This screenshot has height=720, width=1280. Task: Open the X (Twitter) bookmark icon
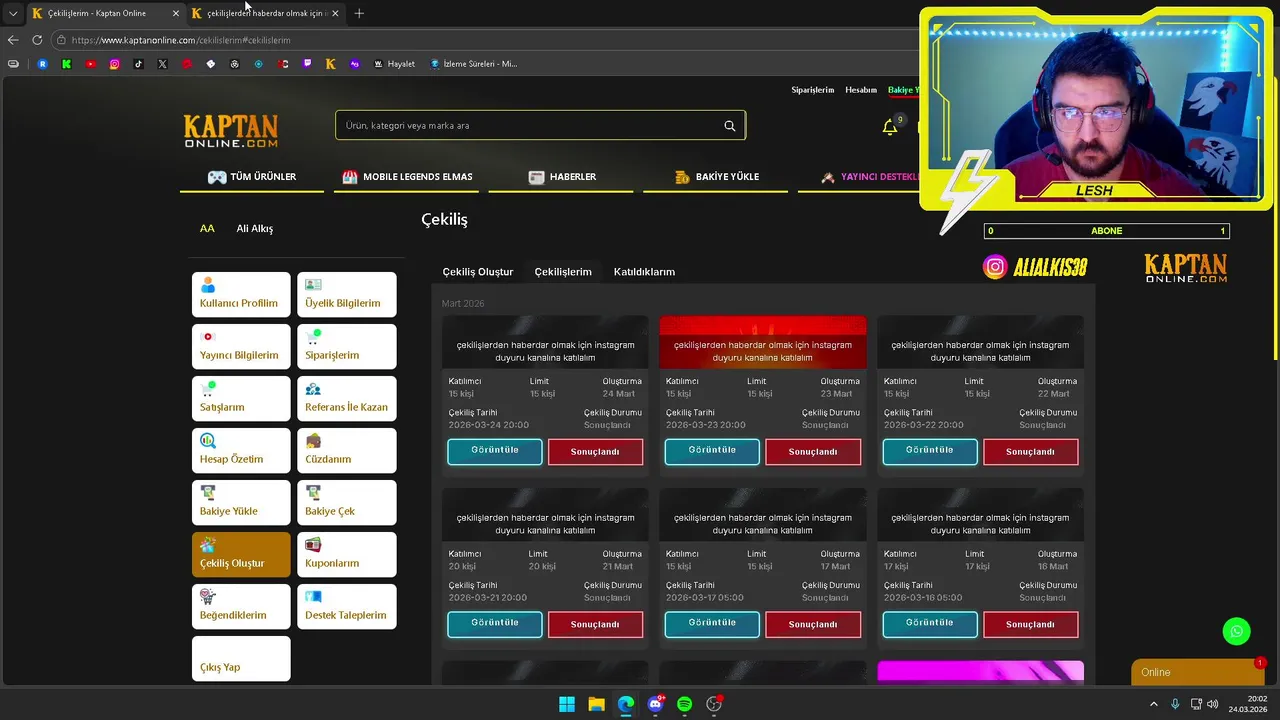[162, 64]
